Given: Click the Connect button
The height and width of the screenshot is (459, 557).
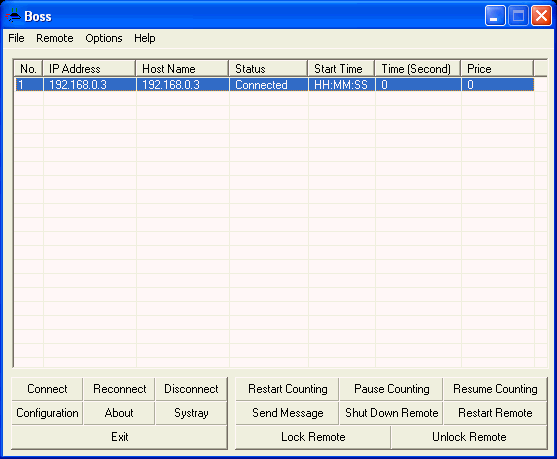Looking at the screenshot, I should coord(47,389).
